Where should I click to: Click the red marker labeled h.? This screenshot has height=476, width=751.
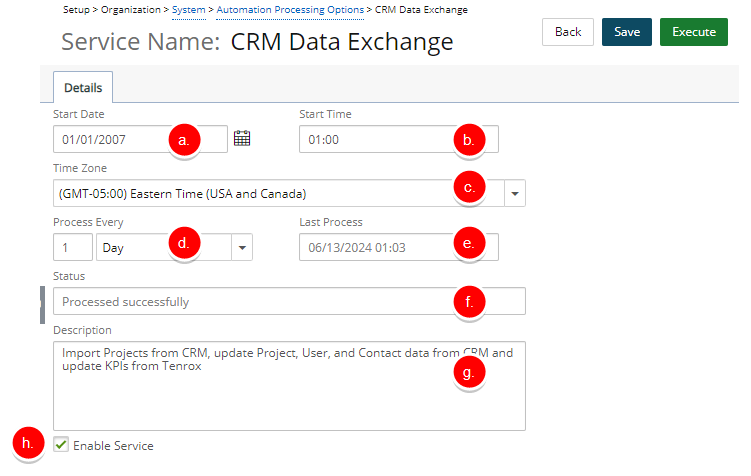pos(28,443)
